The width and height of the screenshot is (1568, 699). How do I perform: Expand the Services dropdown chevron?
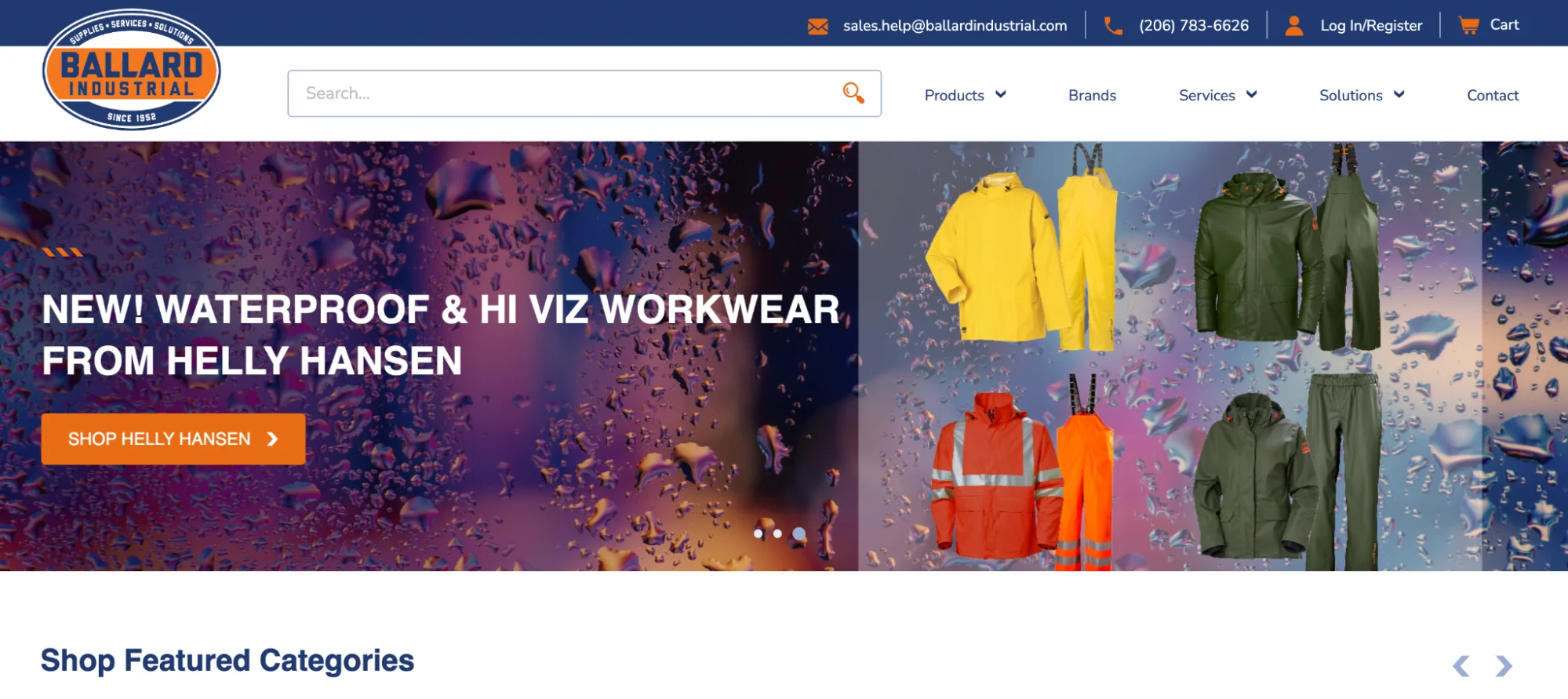pyautogui.click(x=1252, y=95)
